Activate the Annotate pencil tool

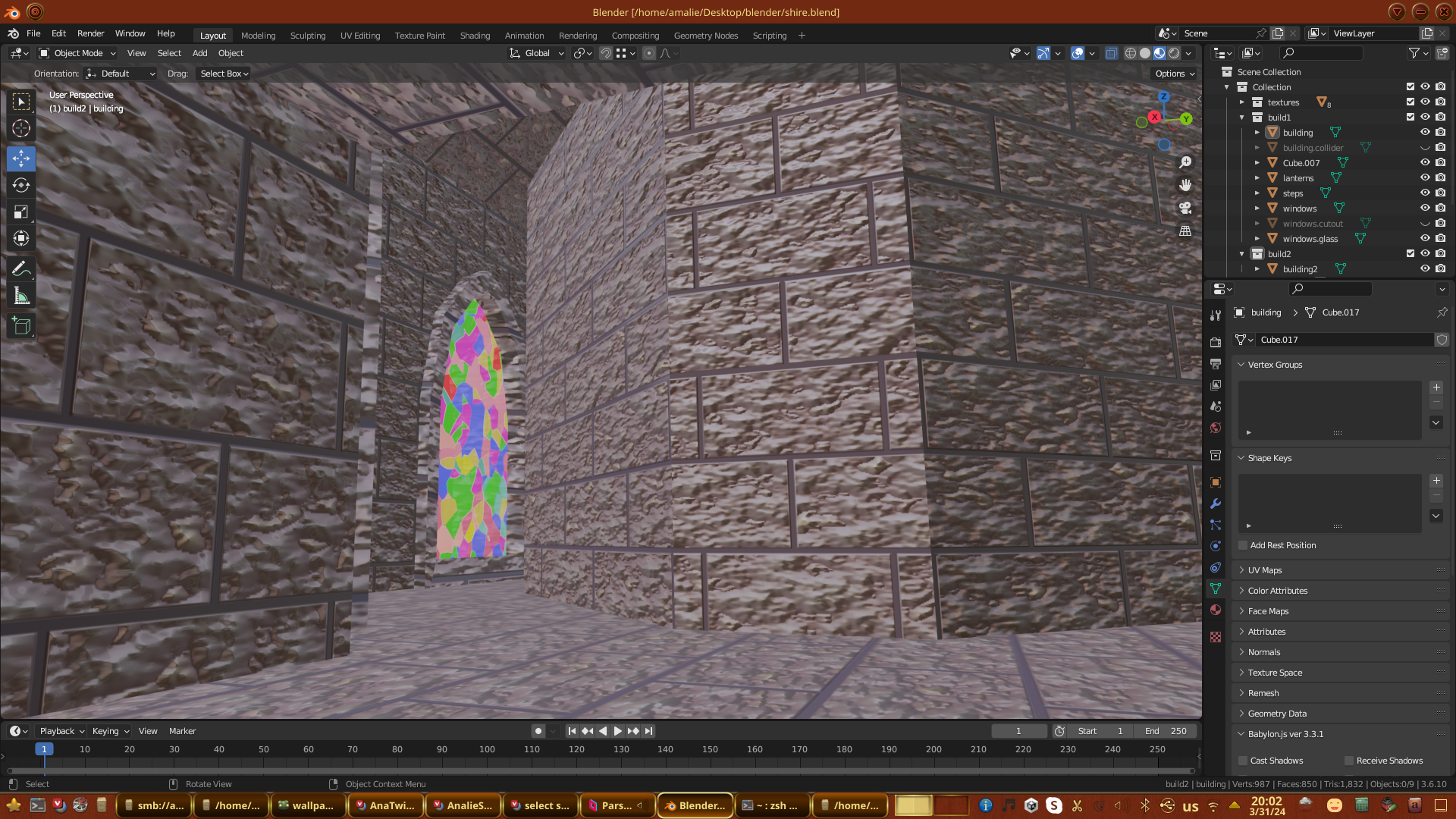[21, 269]
